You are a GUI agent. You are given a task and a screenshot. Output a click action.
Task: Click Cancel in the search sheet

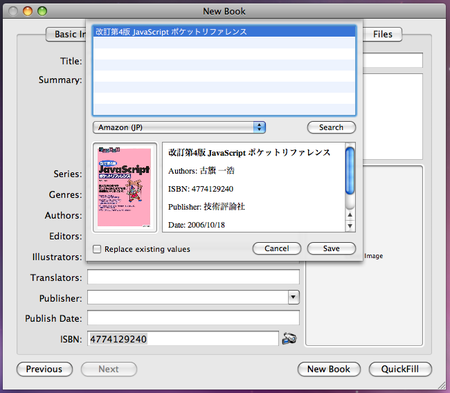(277, 248)
